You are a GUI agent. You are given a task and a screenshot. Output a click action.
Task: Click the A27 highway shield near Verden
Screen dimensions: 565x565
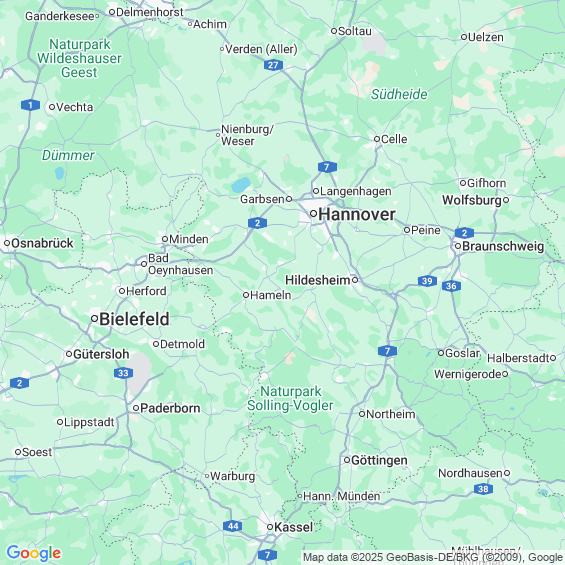pyautogui.click(x=273, y=65)
